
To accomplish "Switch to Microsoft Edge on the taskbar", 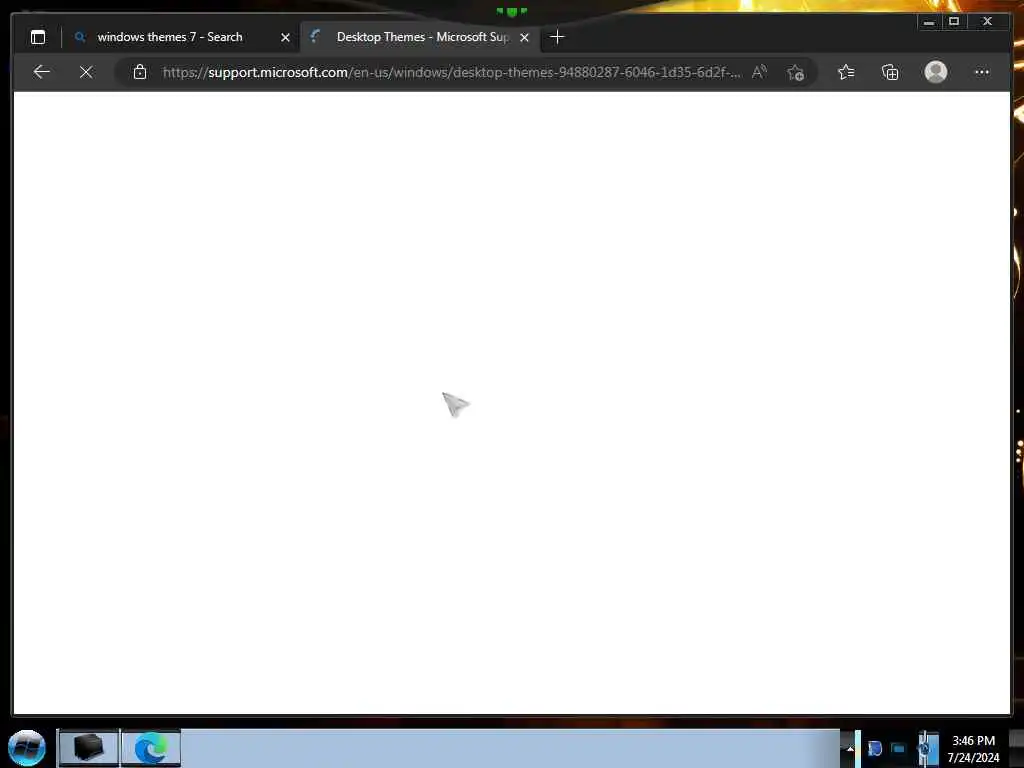I will (151, 748).
